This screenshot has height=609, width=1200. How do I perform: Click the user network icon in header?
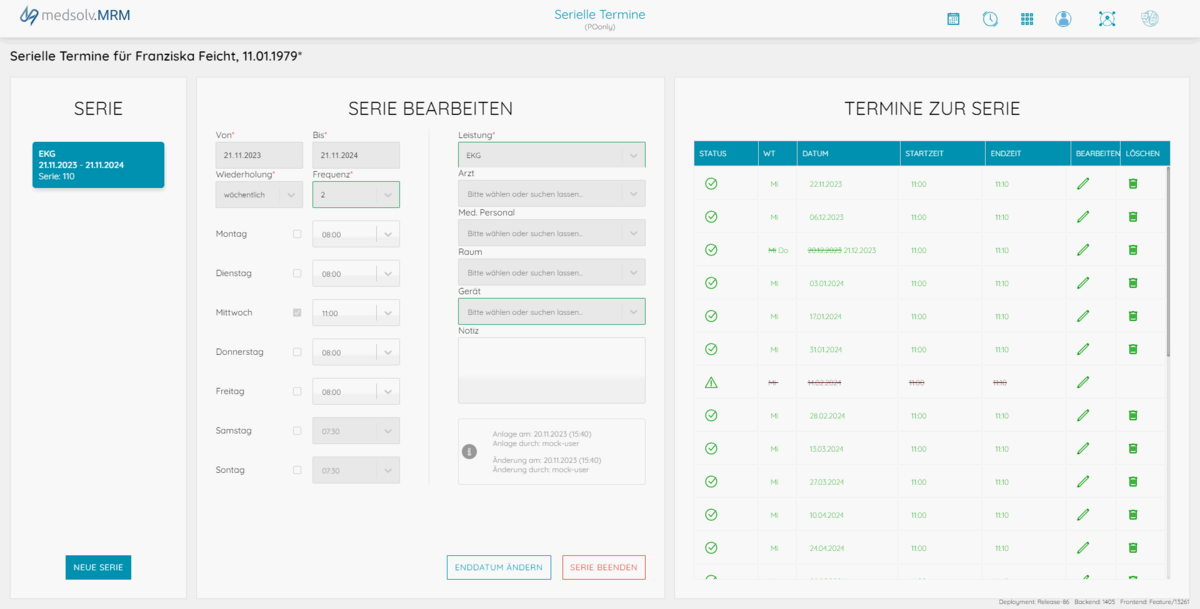[x=1107, y=19]
